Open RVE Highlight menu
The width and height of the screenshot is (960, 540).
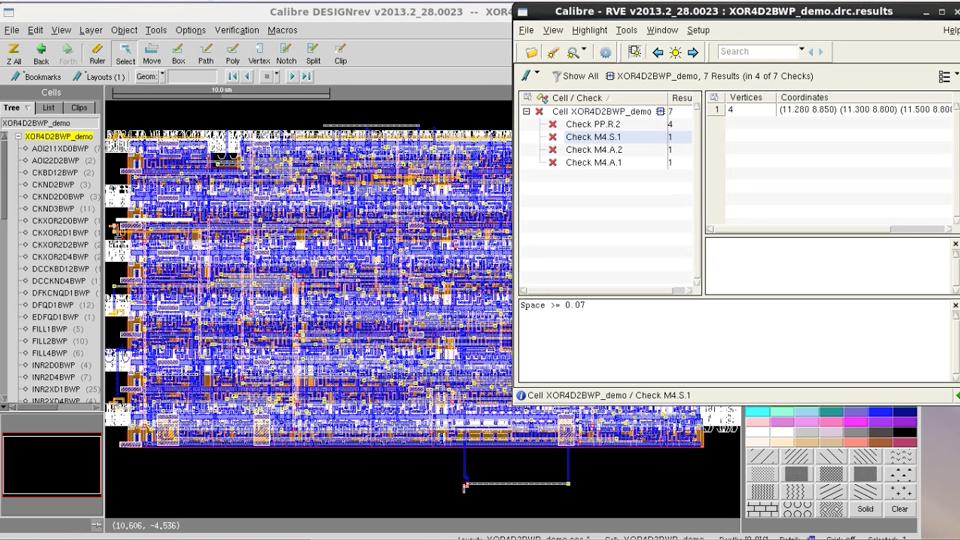[589, 30]
